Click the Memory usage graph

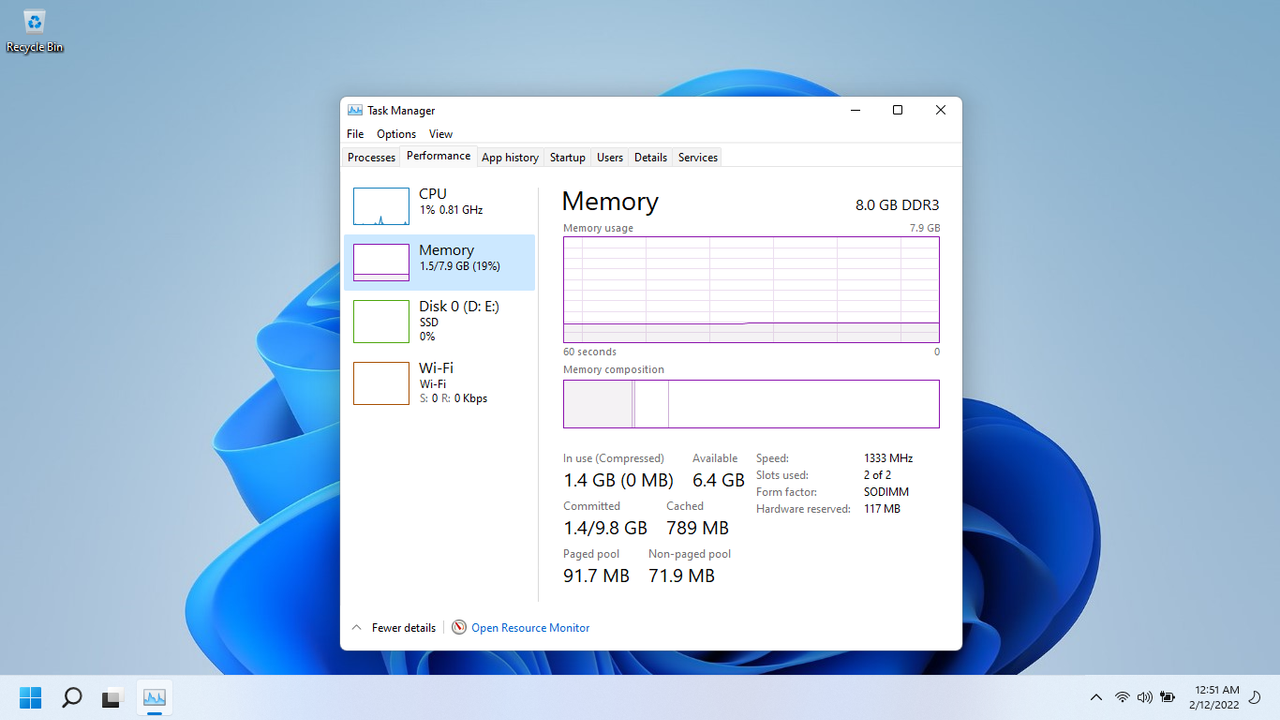pos(751,290)
